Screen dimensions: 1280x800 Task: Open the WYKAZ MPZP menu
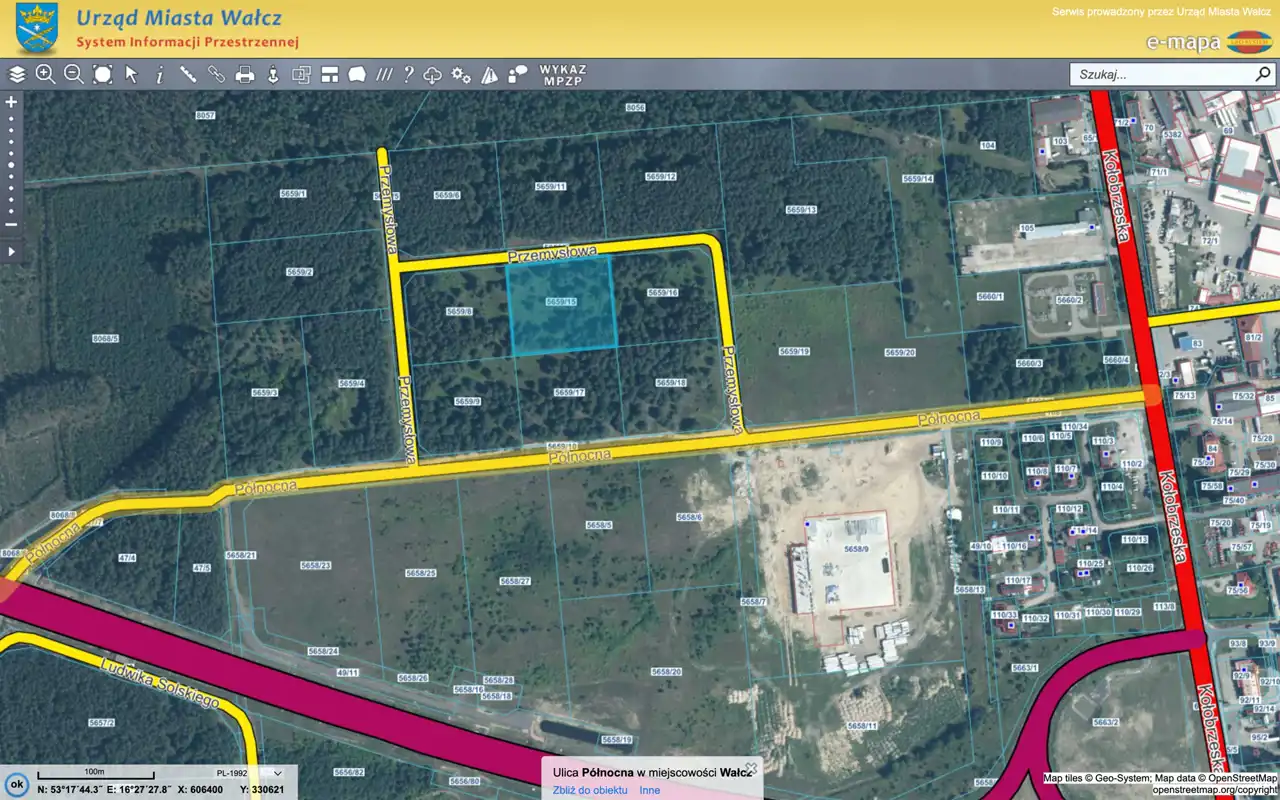[x=563, y=75]
